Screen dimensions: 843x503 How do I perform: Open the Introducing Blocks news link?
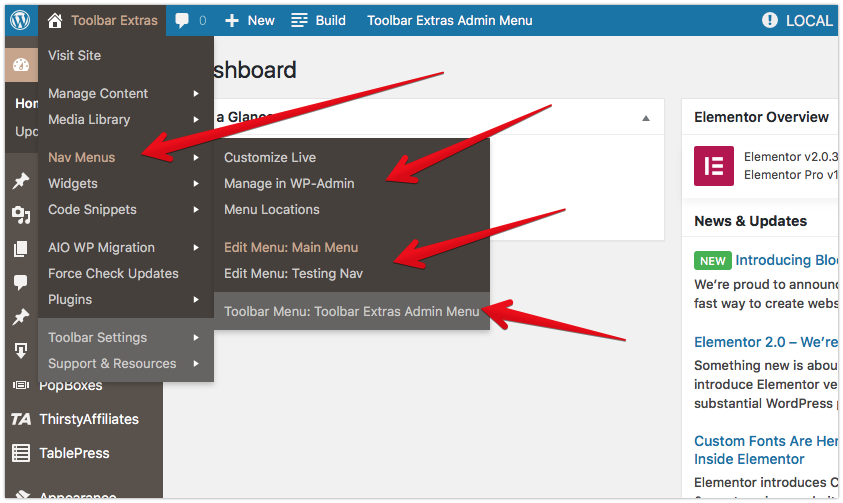click(x=786, y=260)
